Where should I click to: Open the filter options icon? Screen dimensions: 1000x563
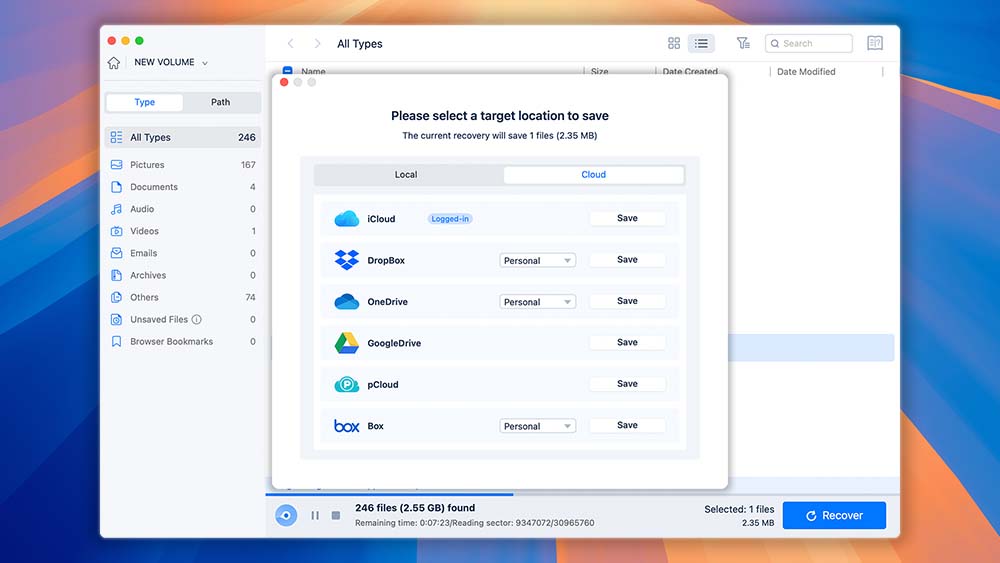pyautogui.click(x=743, y=43)
